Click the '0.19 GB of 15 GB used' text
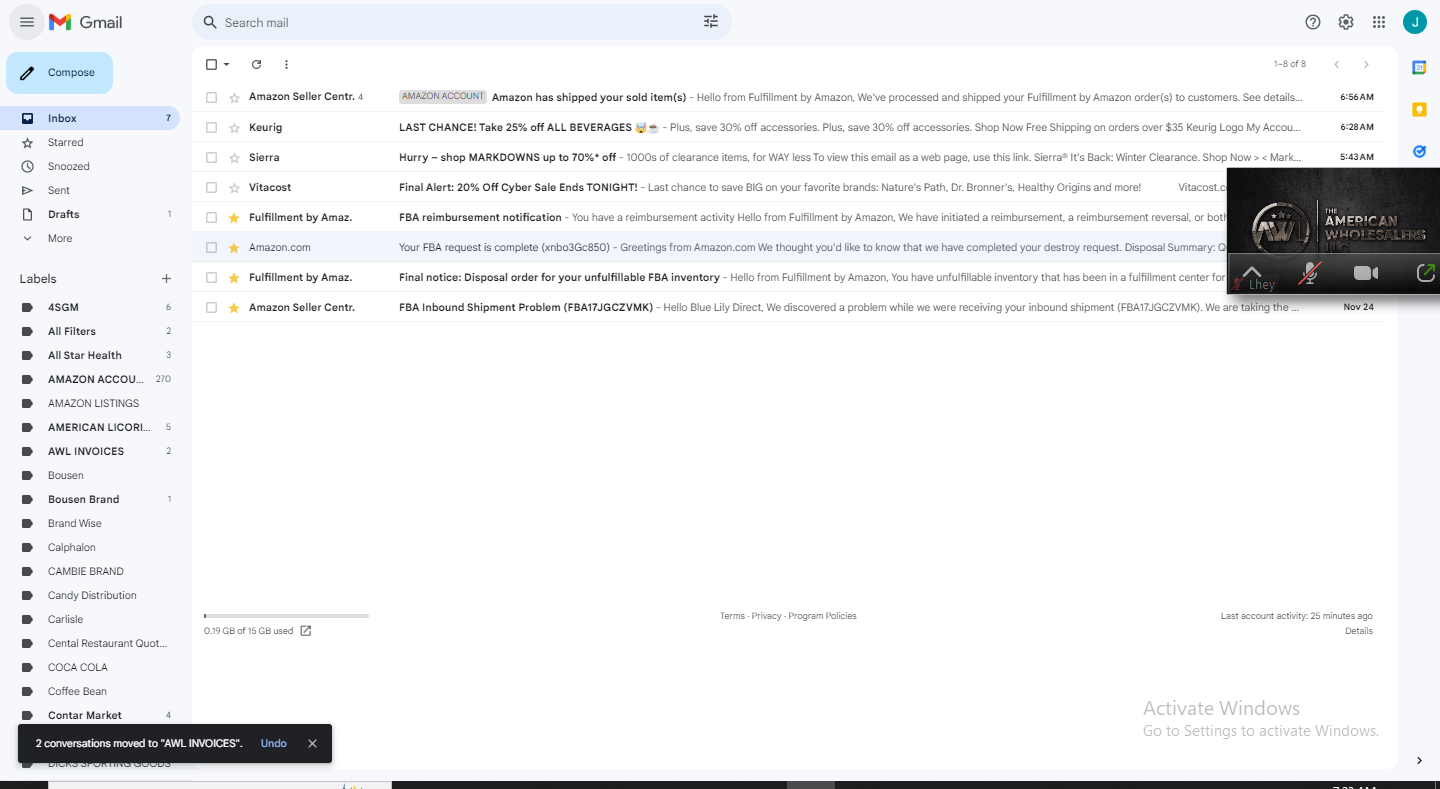This screenshot has width=1440, height=789. [x=248, y=631]
